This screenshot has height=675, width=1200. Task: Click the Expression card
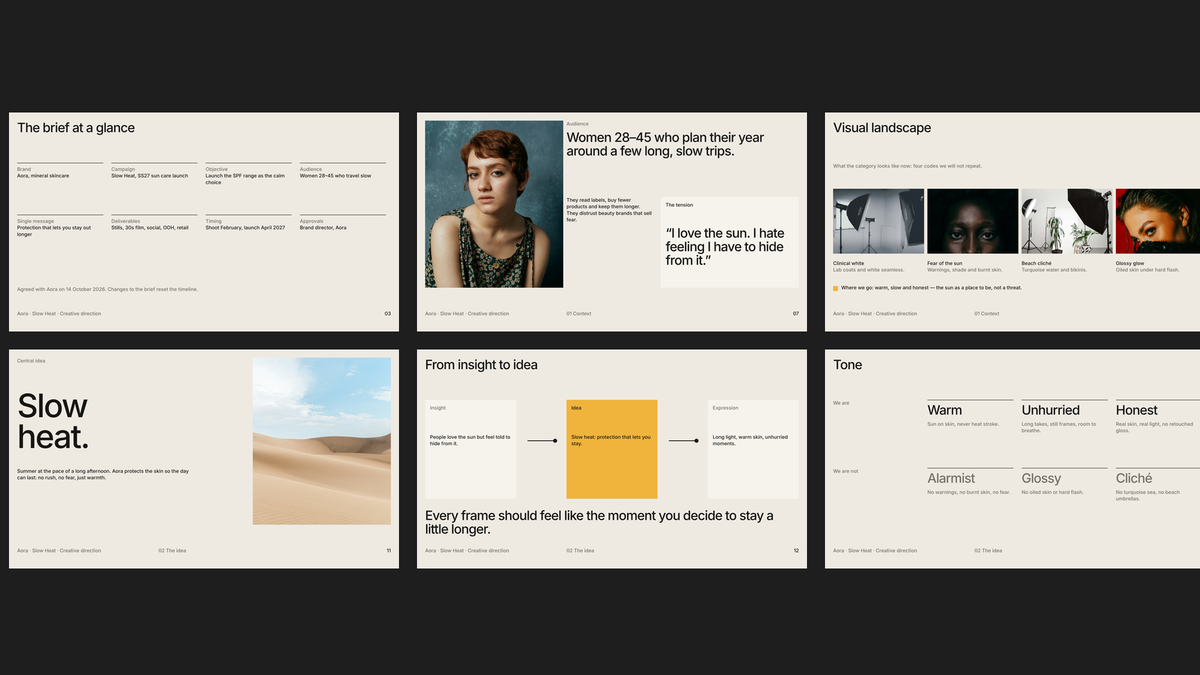pyautogui.click(x=753, y=449)
